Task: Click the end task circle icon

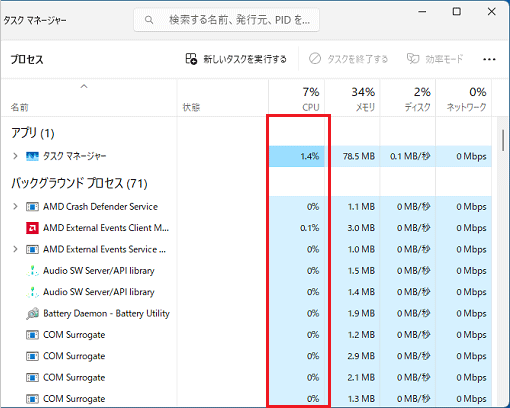Action: coord(315,59)
